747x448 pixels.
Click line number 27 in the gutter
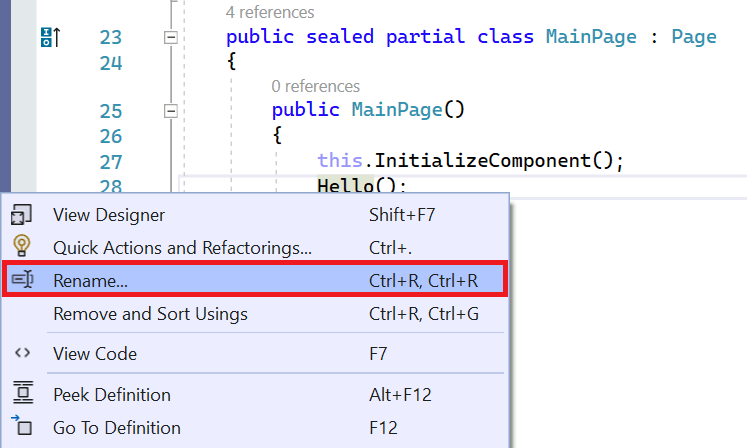pos(111,162)
